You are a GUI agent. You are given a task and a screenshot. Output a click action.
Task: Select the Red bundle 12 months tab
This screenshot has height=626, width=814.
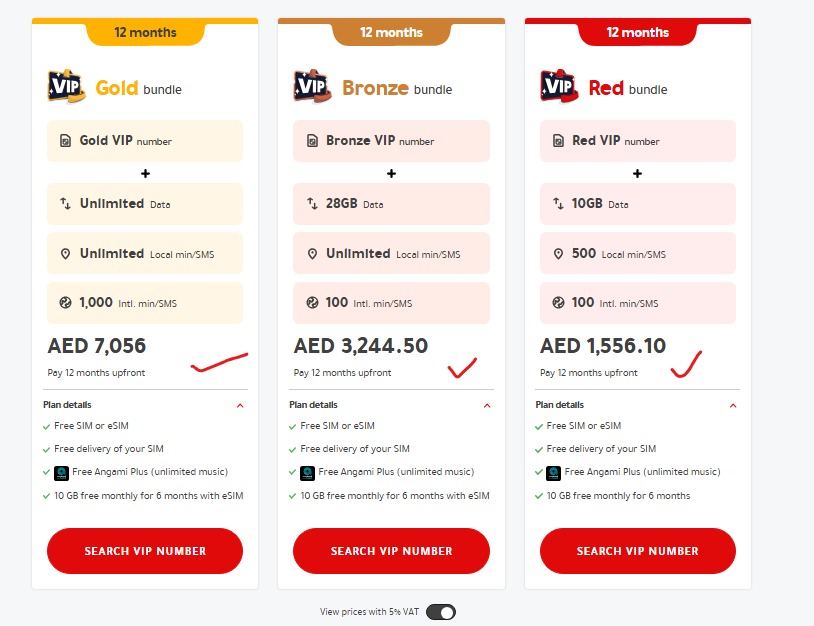click(x=637, y=33)
